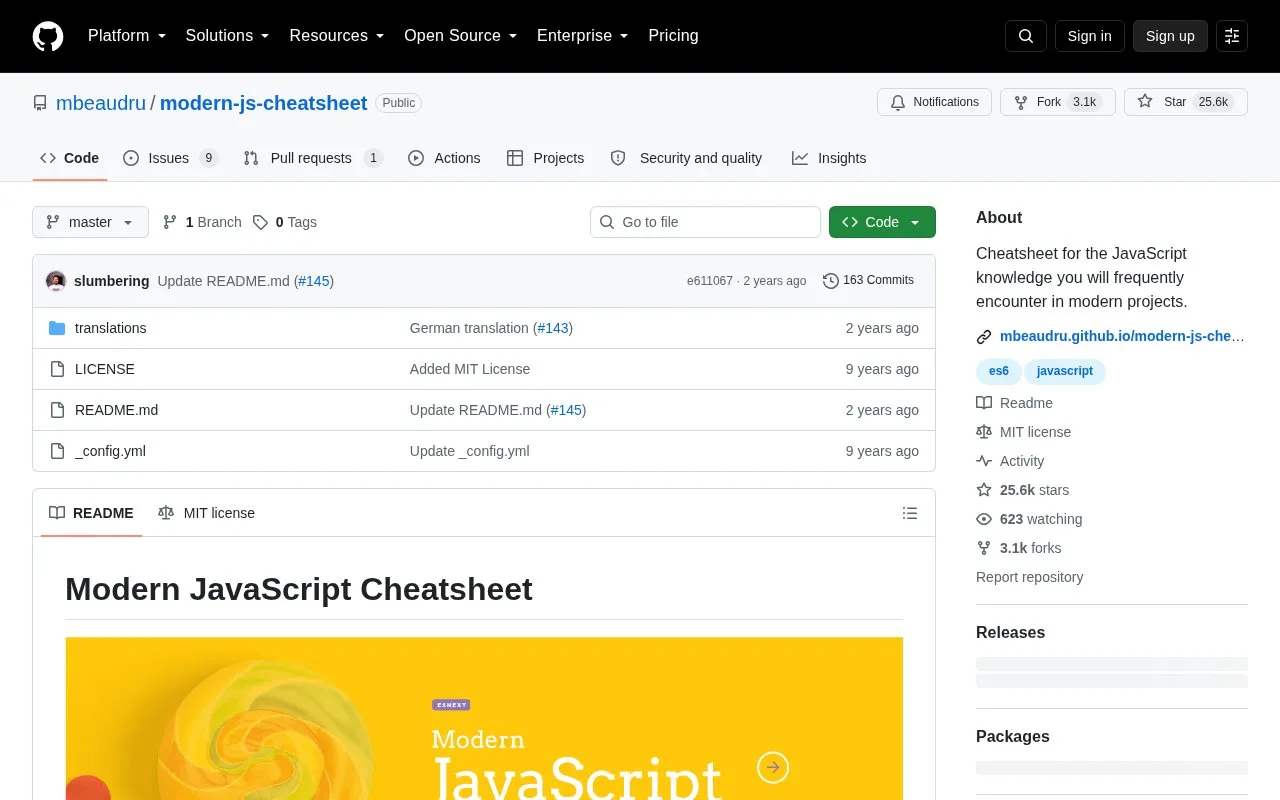The height and width of the screenshot is (800, 1280).
Task: Click the Notifications button
Action: 934,102
